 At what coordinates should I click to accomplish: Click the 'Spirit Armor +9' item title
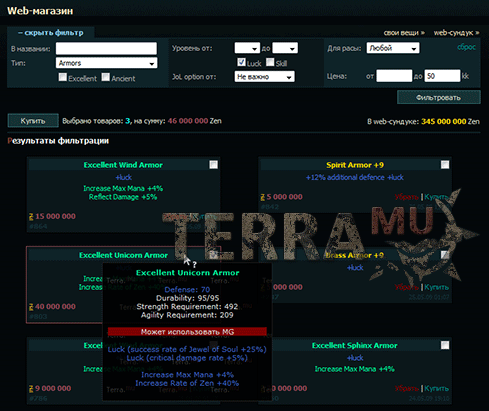tap(355, 165)
